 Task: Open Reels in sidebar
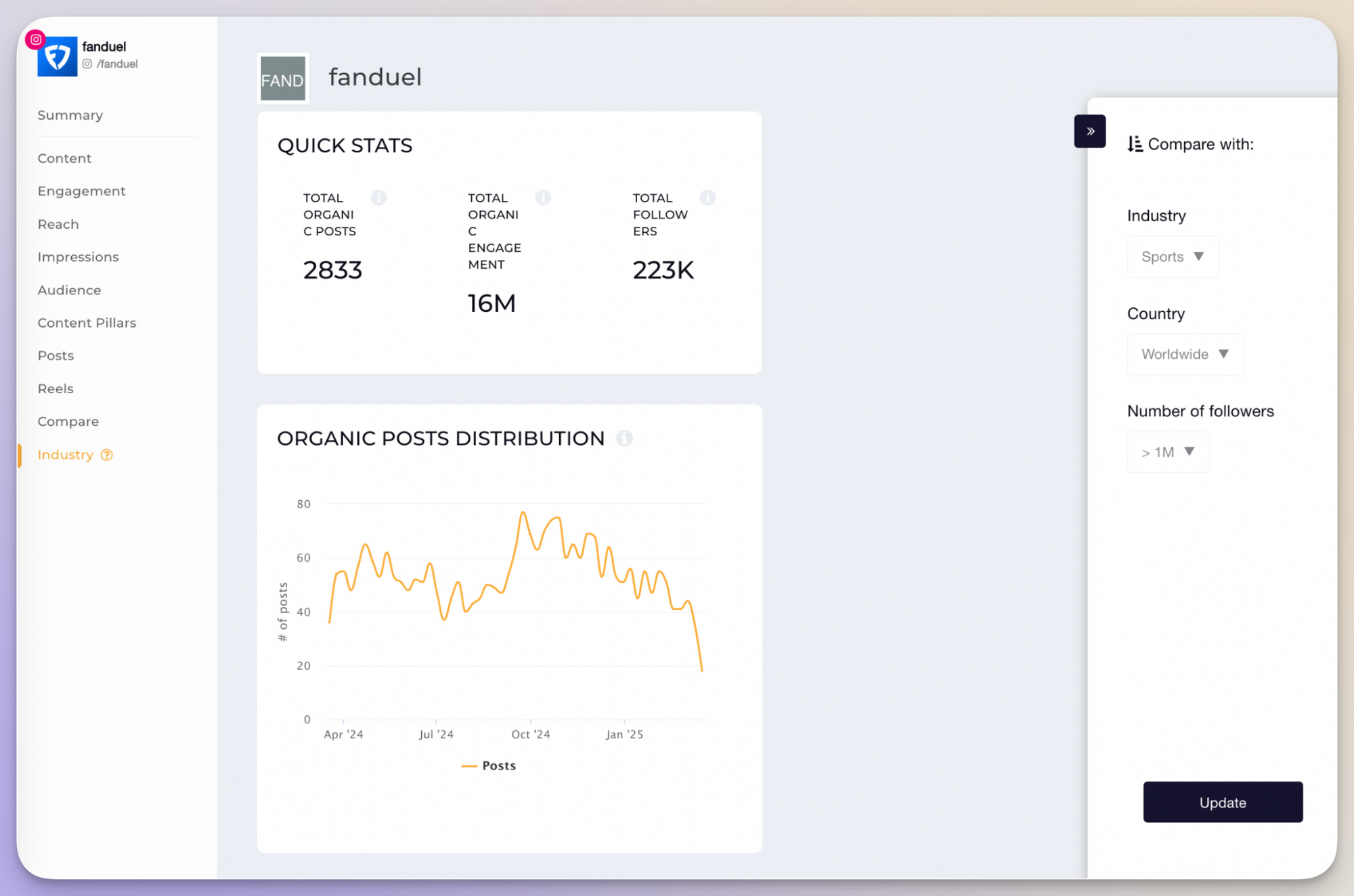56,389
